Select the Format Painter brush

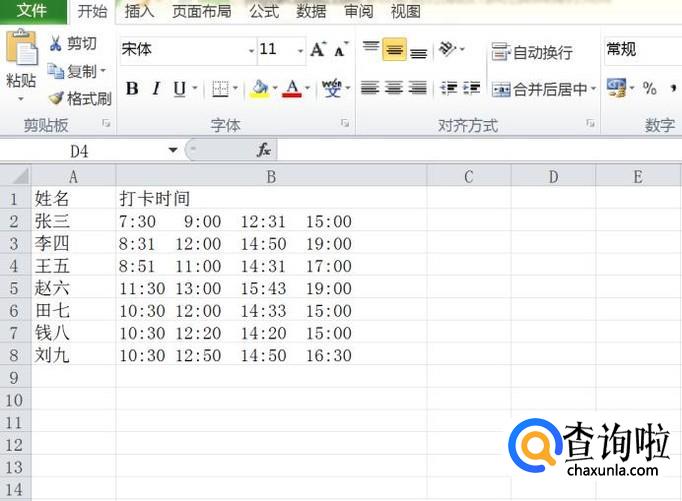coord(56,98)
